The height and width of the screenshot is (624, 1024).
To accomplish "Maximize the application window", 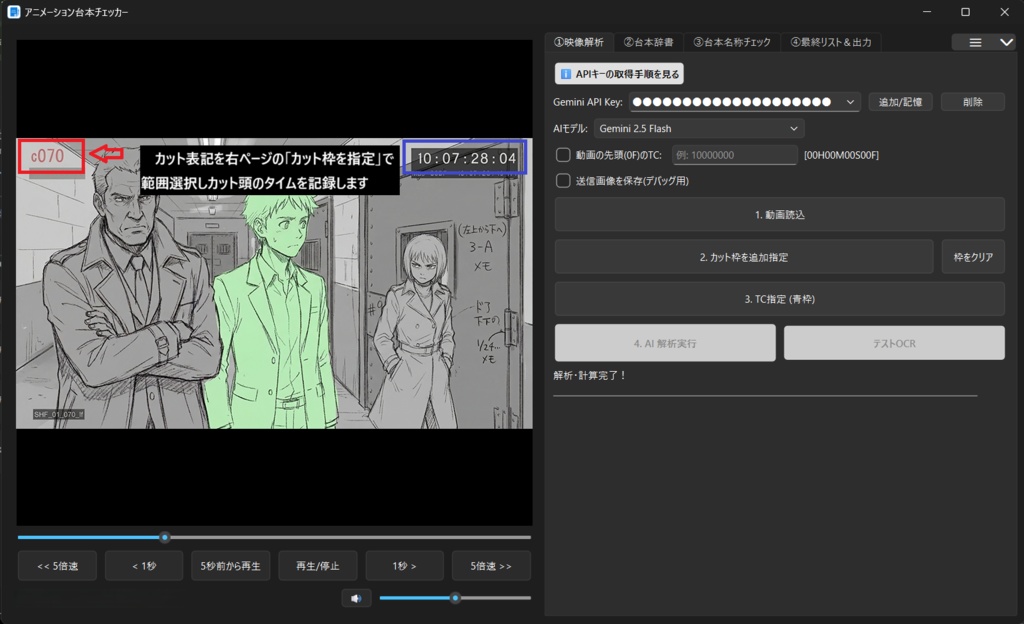I will (965, 12).
